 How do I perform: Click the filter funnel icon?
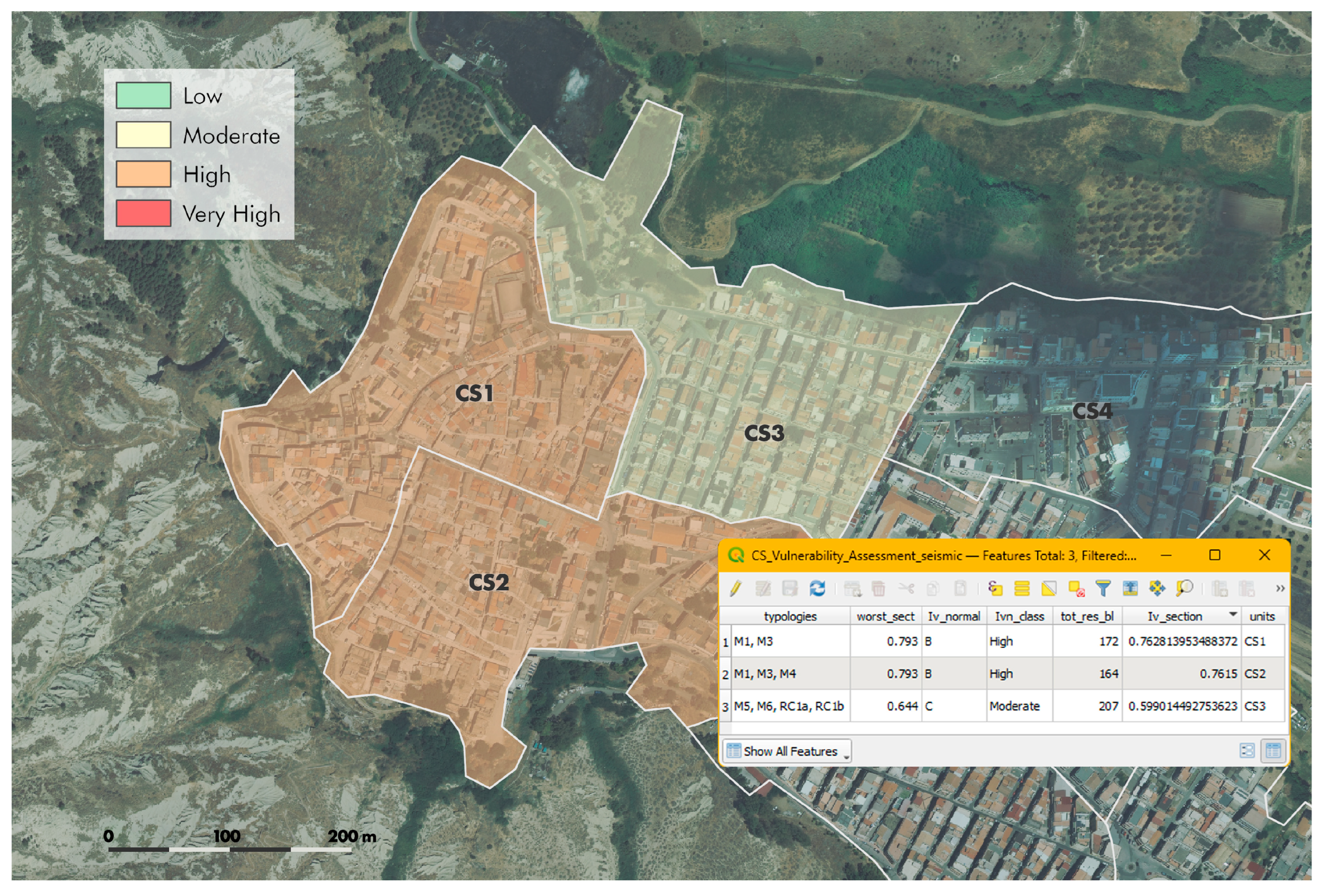click(1103, 588)
